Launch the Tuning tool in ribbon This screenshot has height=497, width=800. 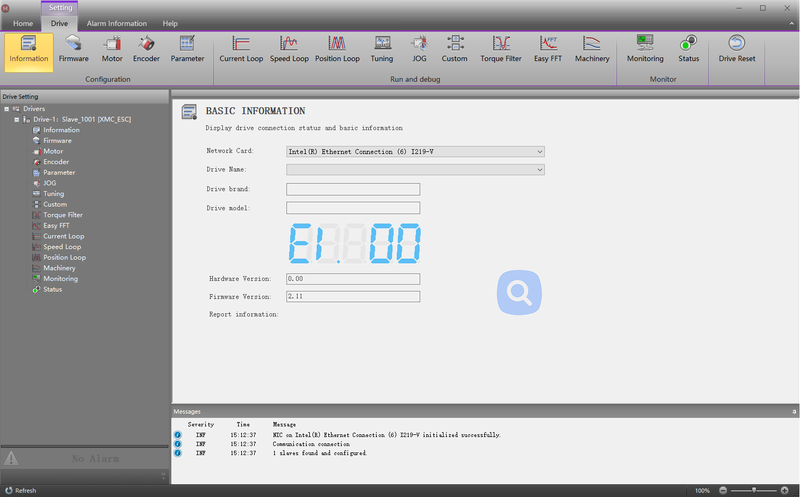tap(382, 48)
